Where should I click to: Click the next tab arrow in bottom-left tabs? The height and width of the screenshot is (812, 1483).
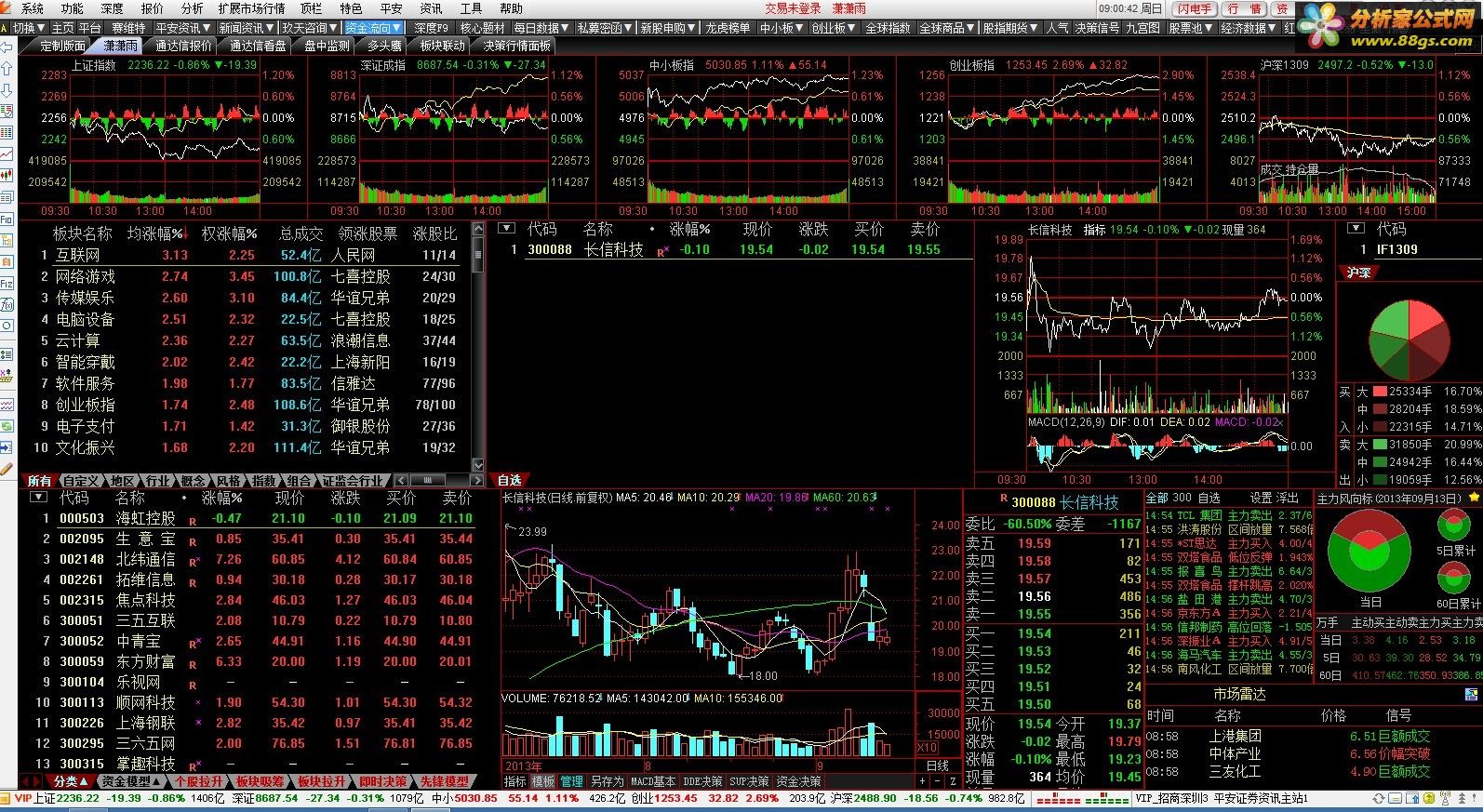(37, 781)
